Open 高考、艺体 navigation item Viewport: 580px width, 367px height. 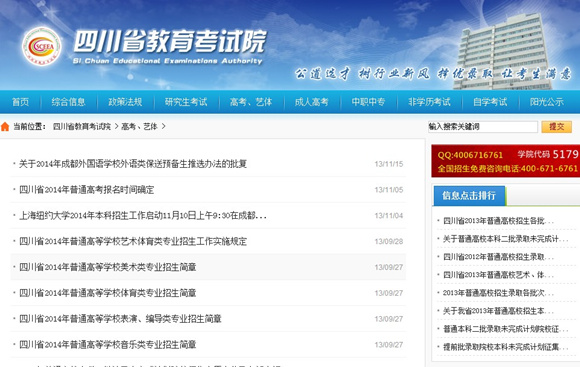click(251, 102)
